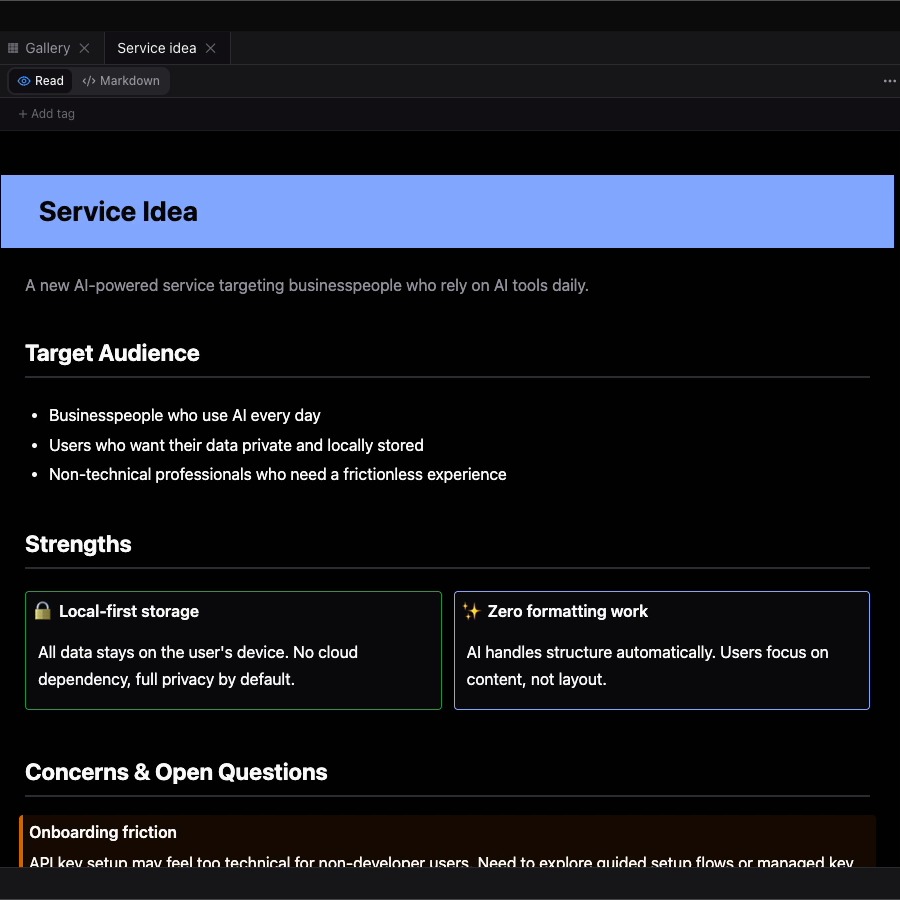The image size is (900, 900).
Task: Click the Onboarding friction callout title
Action: (x=103, y=832)
